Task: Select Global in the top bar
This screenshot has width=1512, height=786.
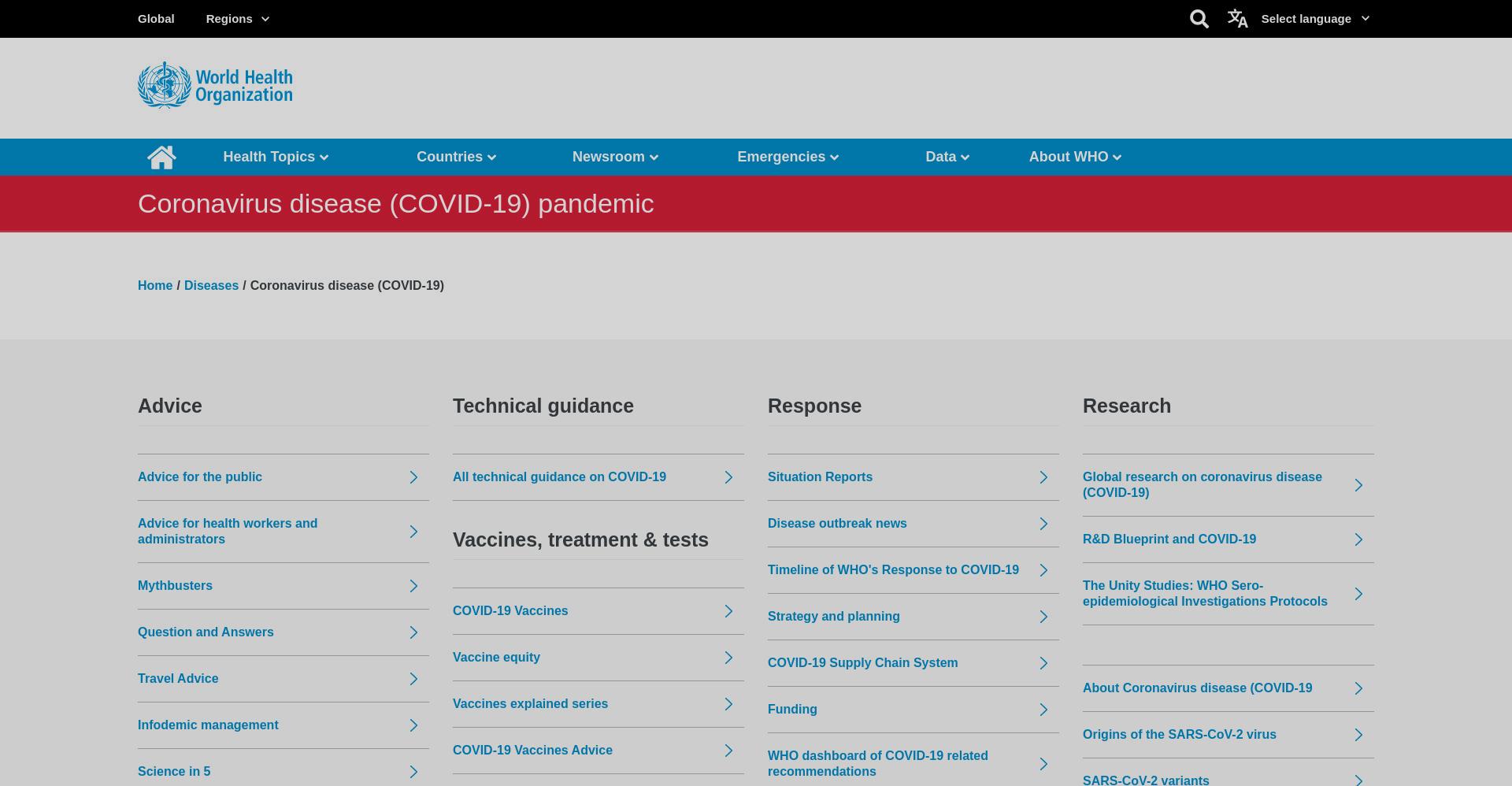Action: (156, 19)
